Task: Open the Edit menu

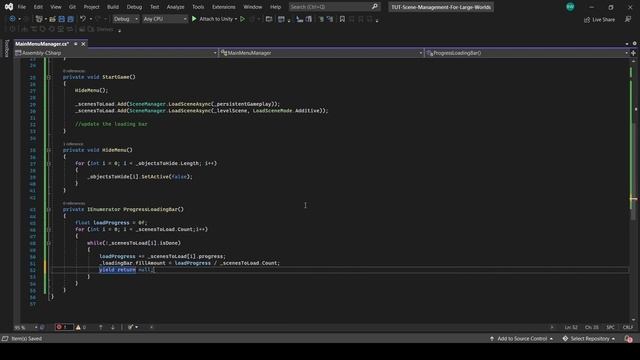Action: coord(38,7)
